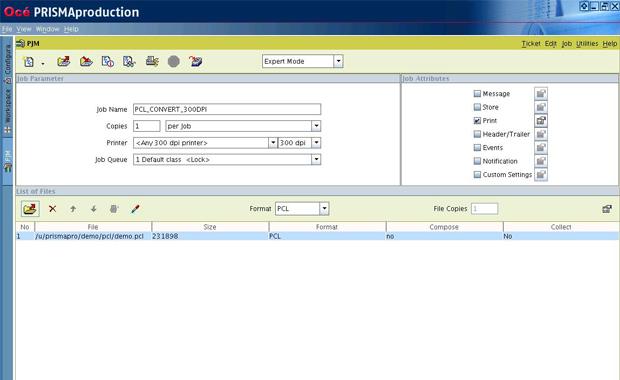Open the Job menu in PJM
620x380 pixels.
pyautogui.click(x=567, y=43)
